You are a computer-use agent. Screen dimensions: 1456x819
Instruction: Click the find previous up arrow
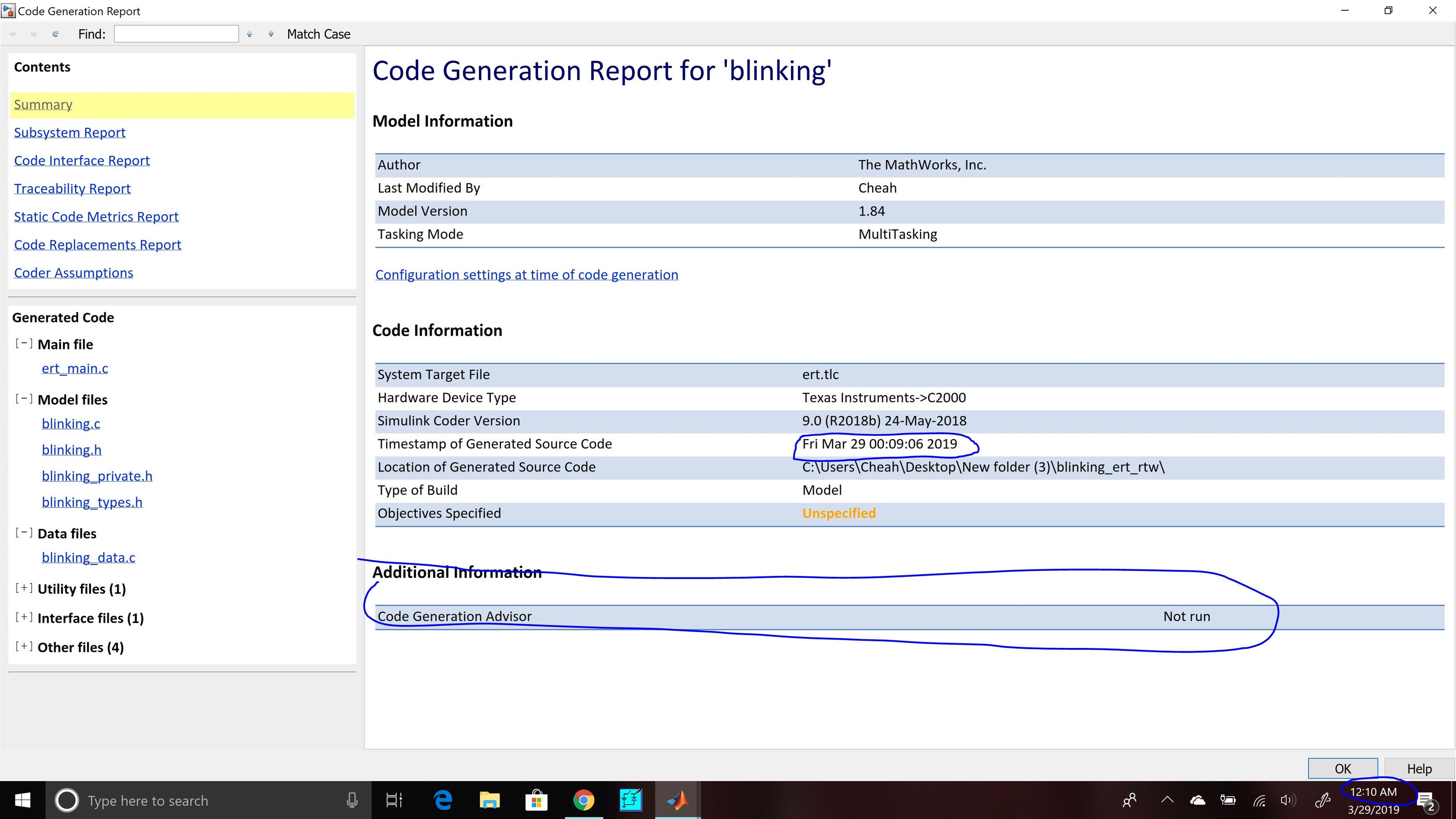[249, 34]
